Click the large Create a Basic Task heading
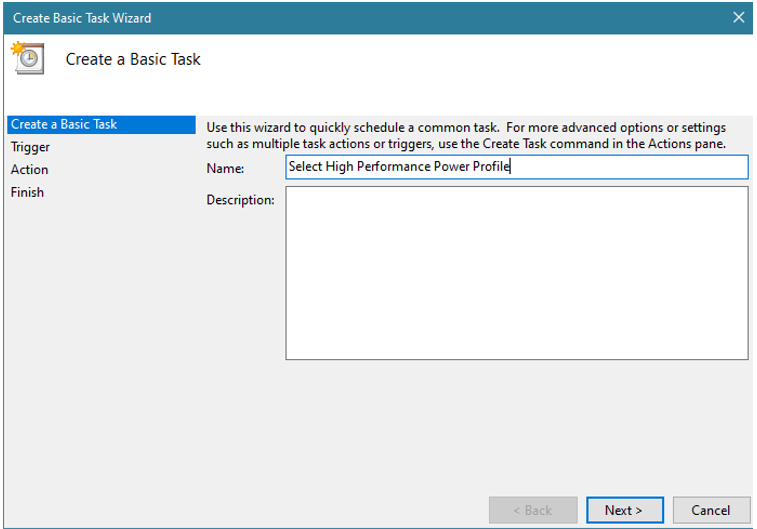The height and width of the screenshot is (529, 757). point(133,60)
